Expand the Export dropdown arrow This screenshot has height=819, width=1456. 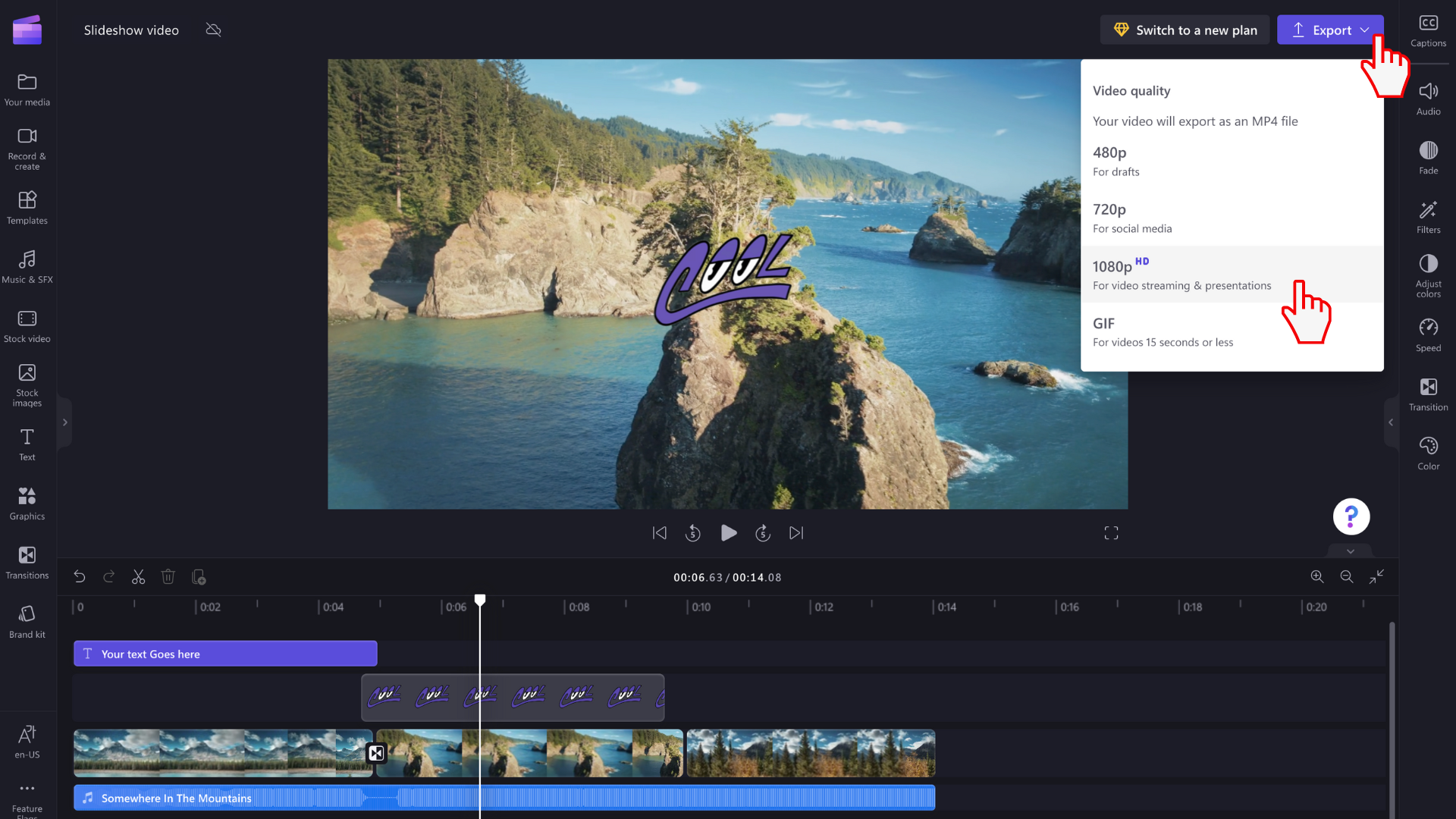[1365, 30]
